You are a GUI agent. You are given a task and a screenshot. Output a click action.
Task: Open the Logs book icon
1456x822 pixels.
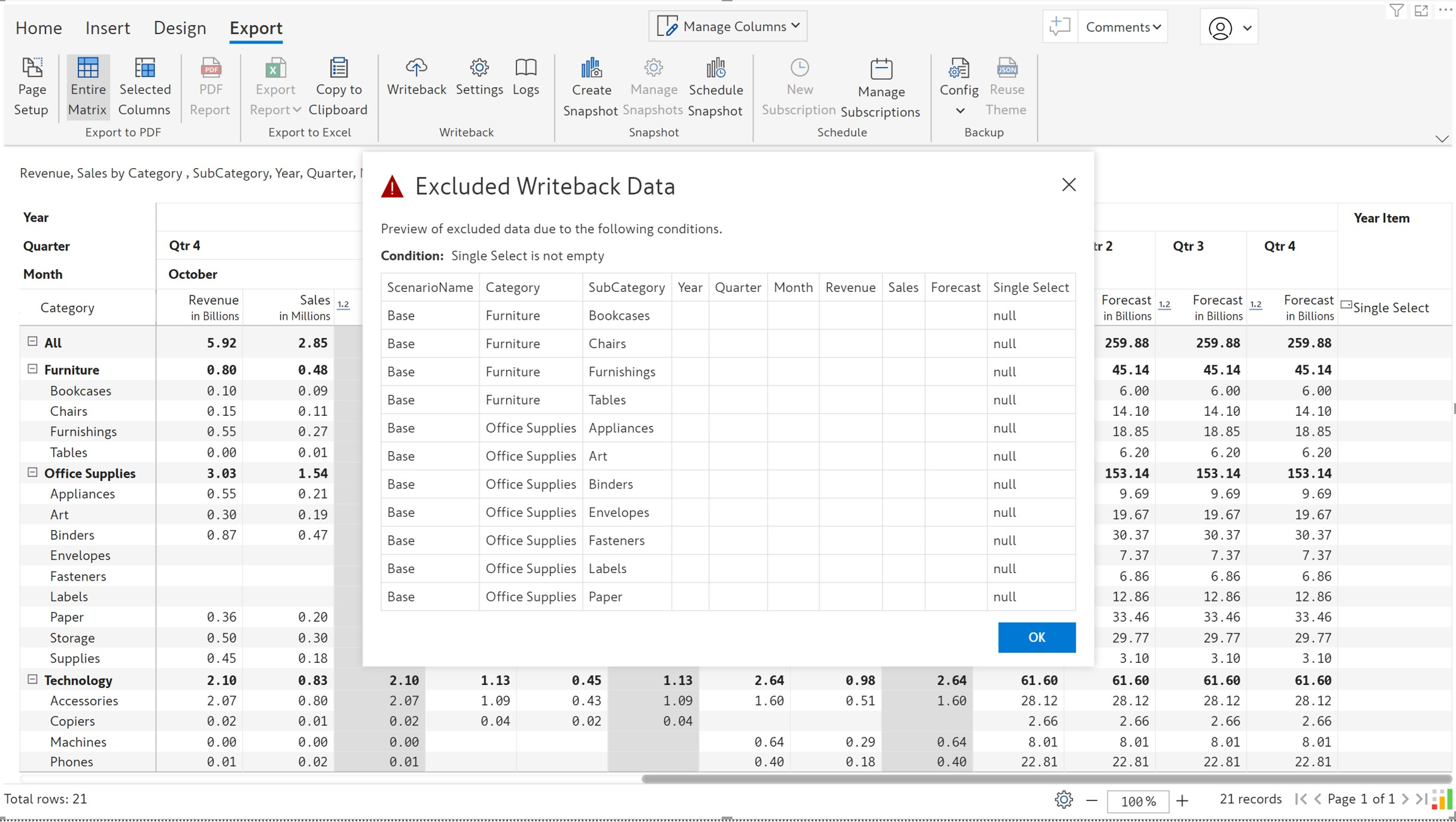click(525, 68)
